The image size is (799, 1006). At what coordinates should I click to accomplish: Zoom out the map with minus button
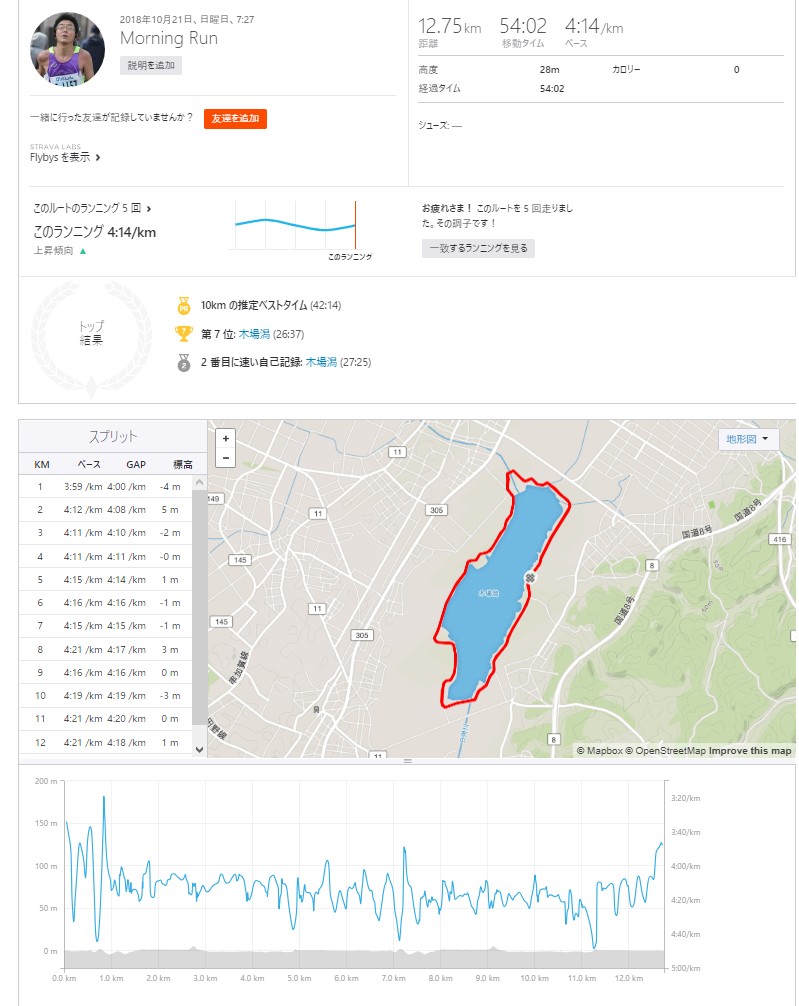(225, 457)
